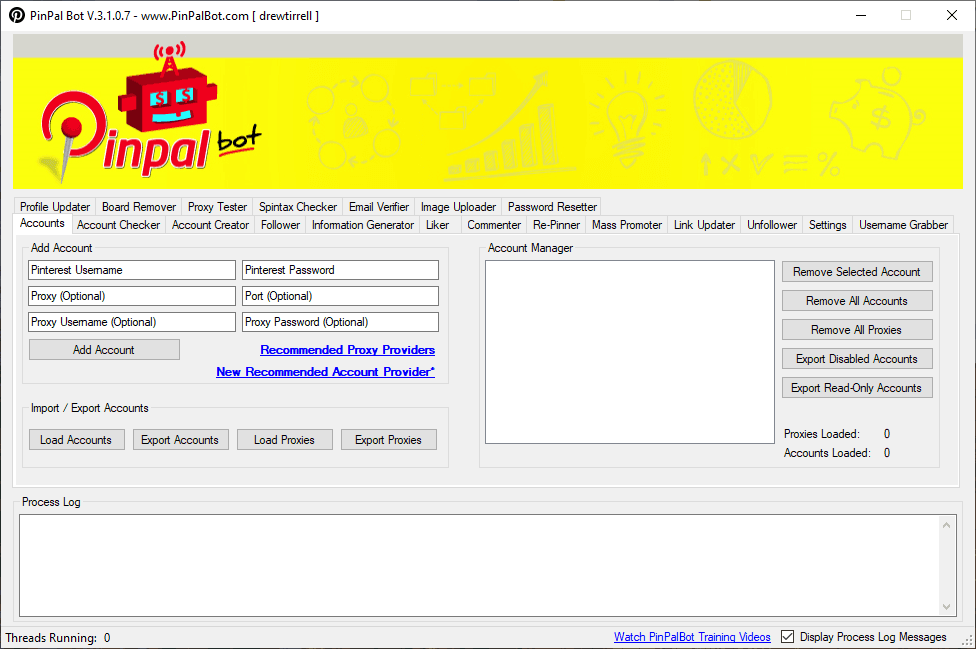Image resolution: width=976 pixels, height=649 pixels.
Task: Switch to the Email Verifier tab
Action: tap(378, 207)
